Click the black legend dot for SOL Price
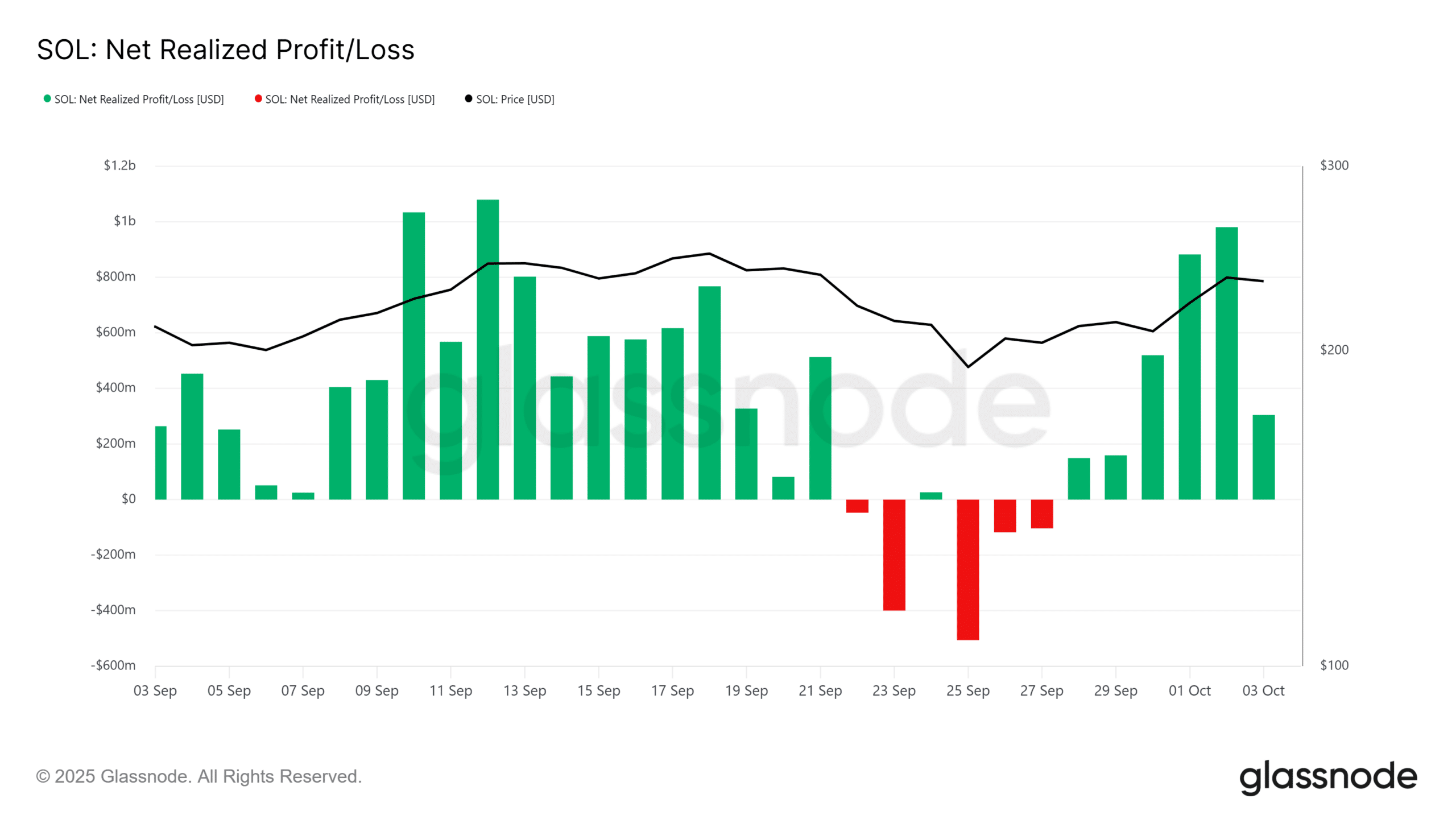Screen dimensions: 1456x819 [469, 99]
